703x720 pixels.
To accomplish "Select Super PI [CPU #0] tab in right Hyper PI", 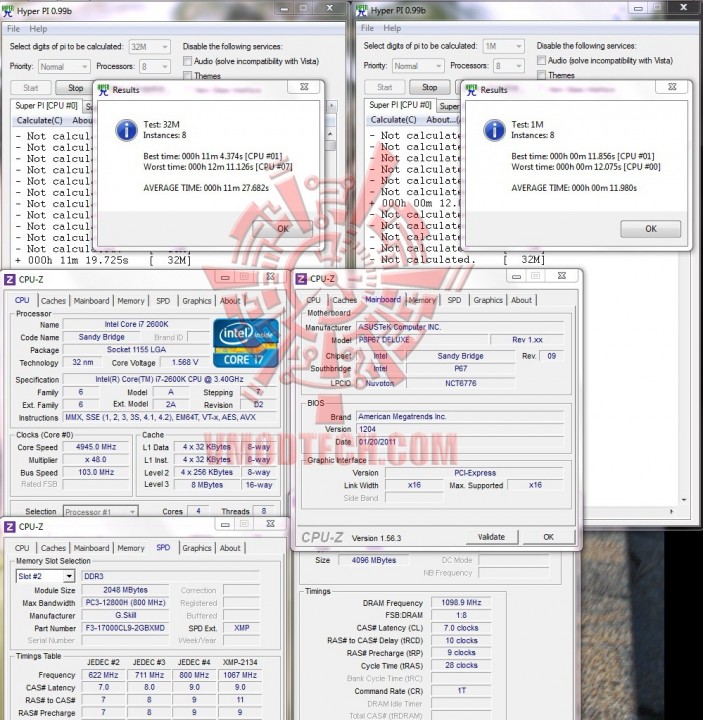I will (400, 105).
